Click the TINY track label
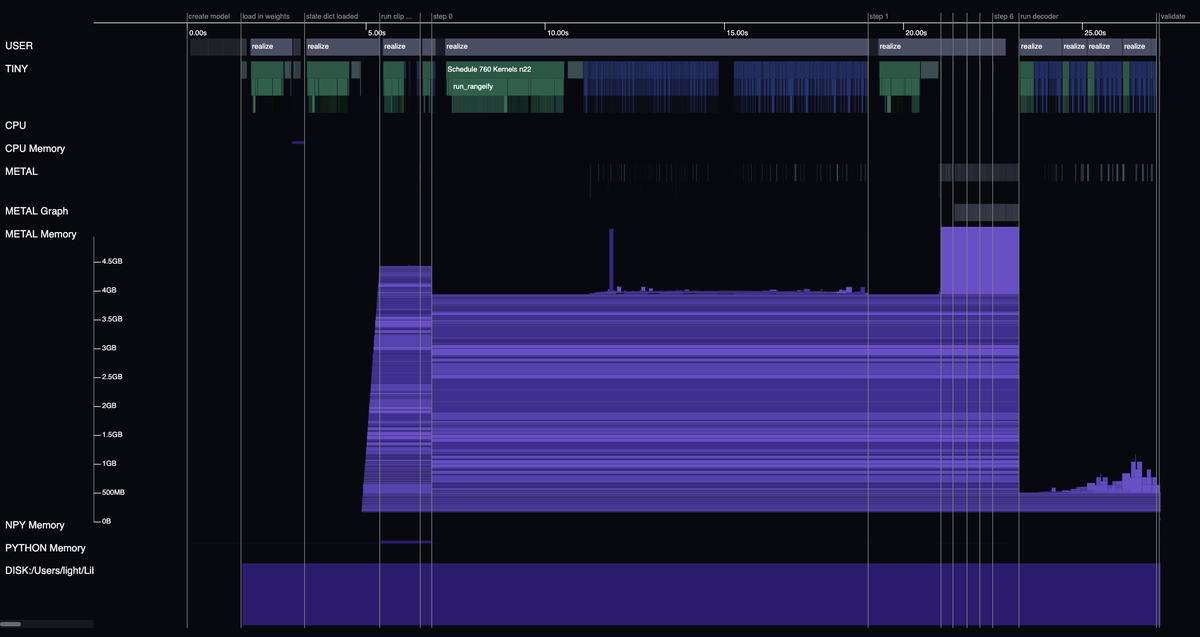The width and height of the screenshot is (1200, 637). pos(17,69)
